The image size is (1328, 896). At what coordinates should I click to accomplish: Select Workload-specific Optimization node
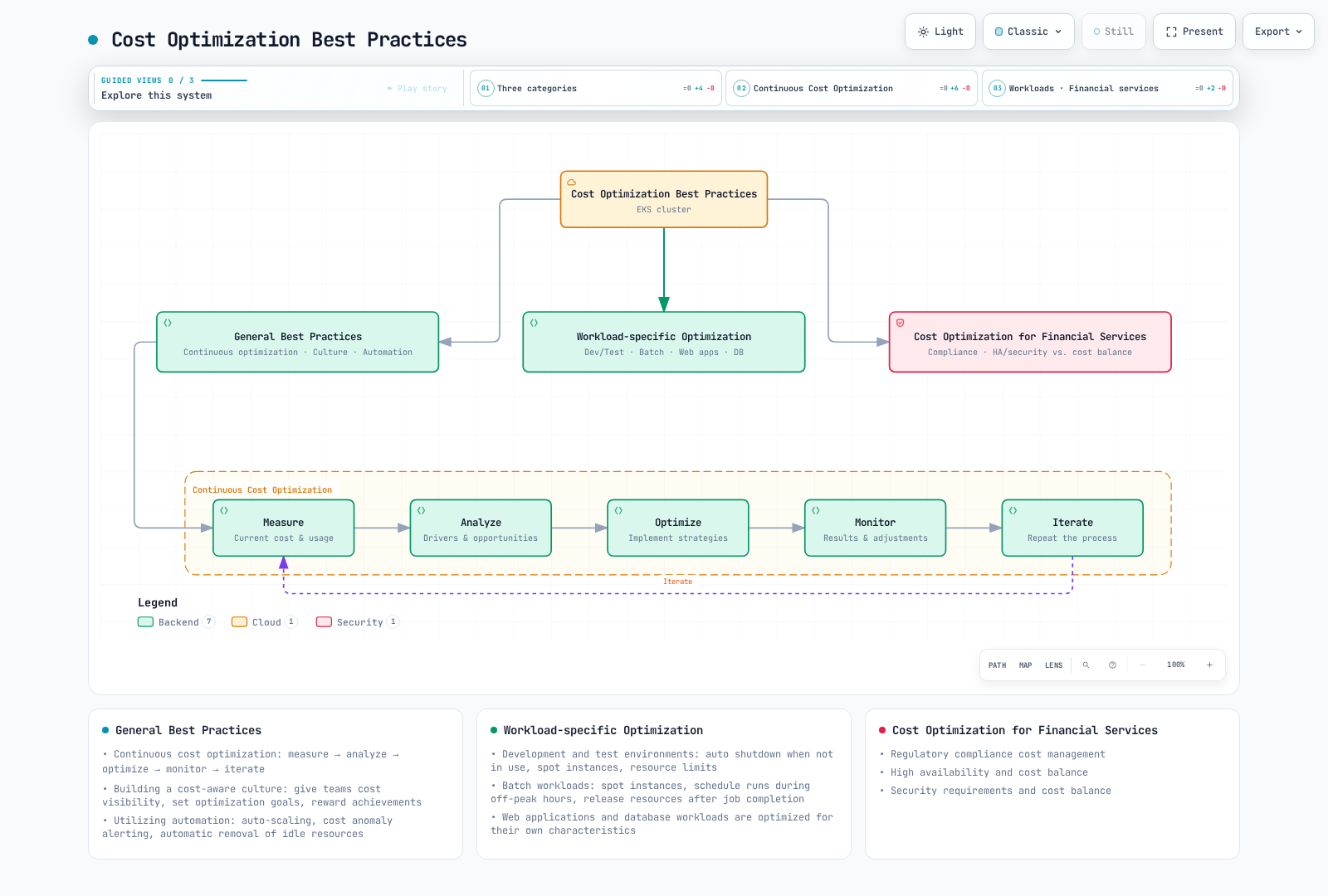click(x=664, y=342)
